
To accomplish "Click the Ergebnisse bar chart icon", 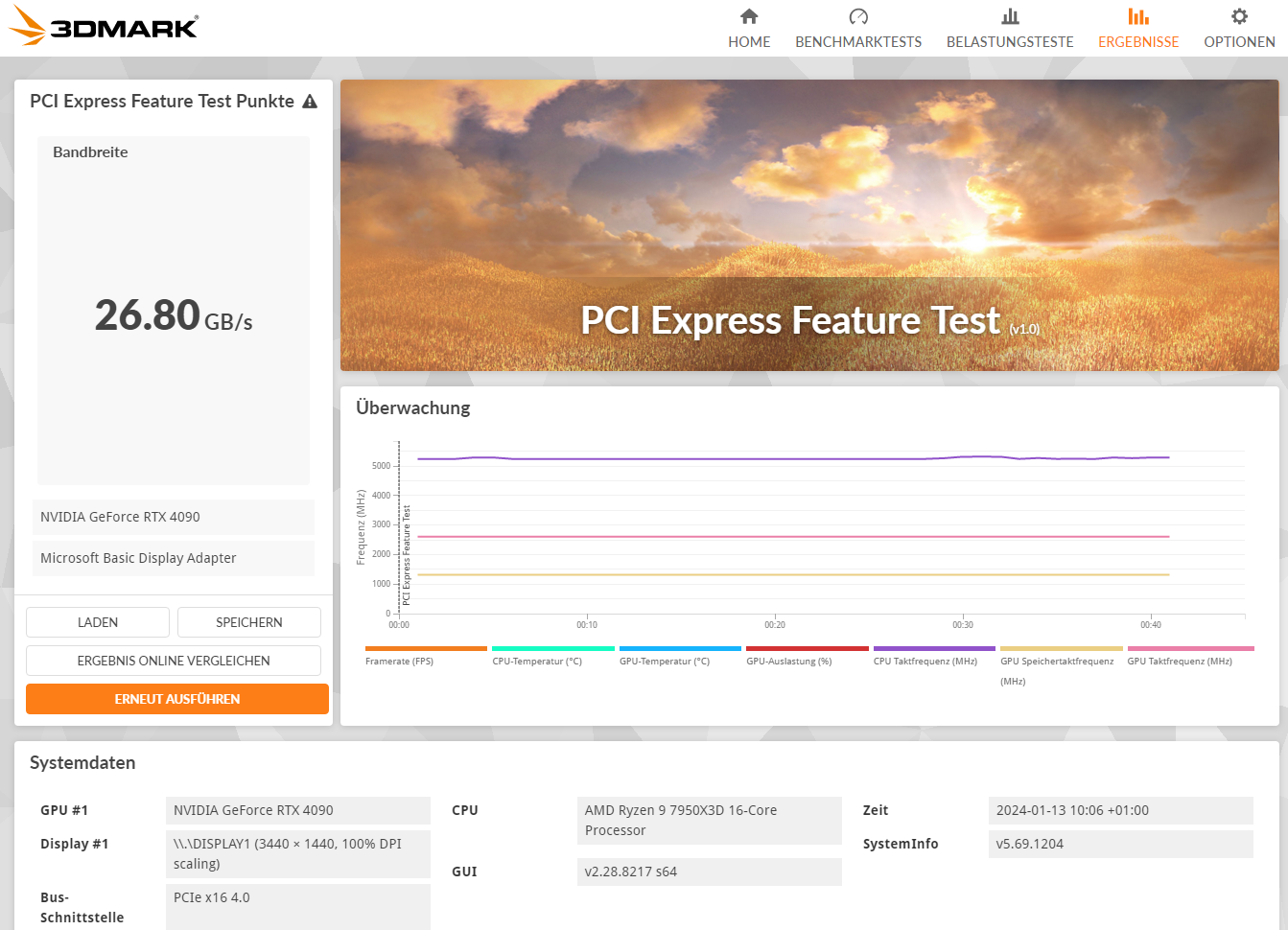I will [1138, 16].
